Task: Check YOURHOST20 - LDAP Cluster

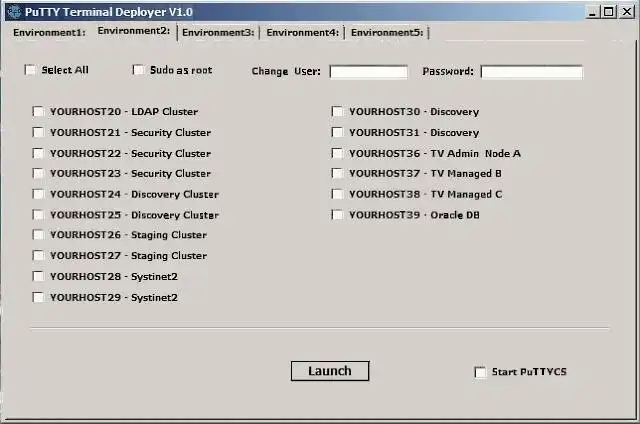Action: pos(38,111)
